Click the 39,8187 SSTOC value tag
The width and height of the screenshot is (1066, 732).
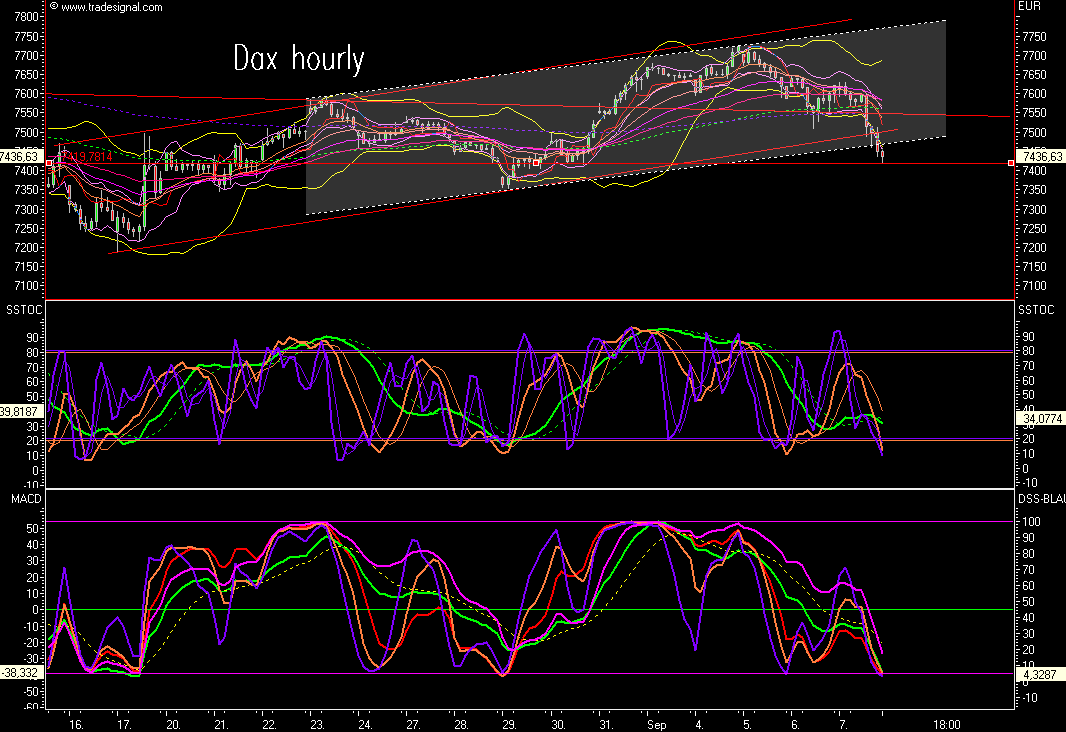tap(22, 410)
